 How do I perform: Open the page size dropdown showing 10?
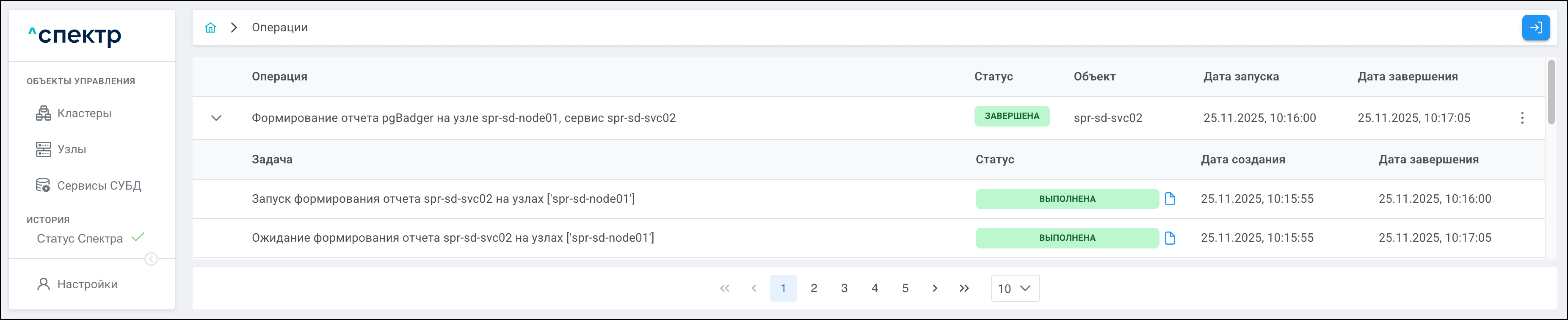point(1015,288)
